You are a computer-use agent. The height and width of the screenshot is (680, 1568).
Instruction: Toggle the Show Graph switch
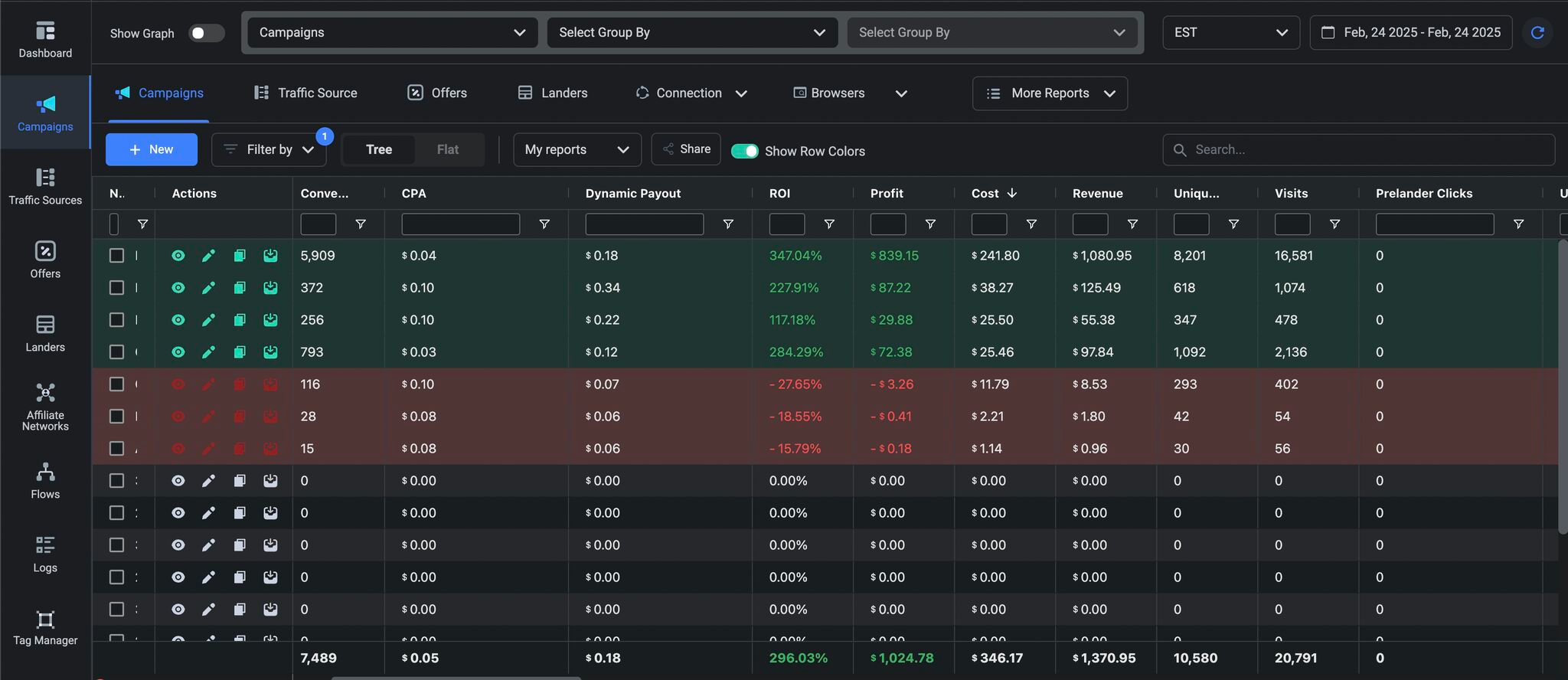pos(206,33)
